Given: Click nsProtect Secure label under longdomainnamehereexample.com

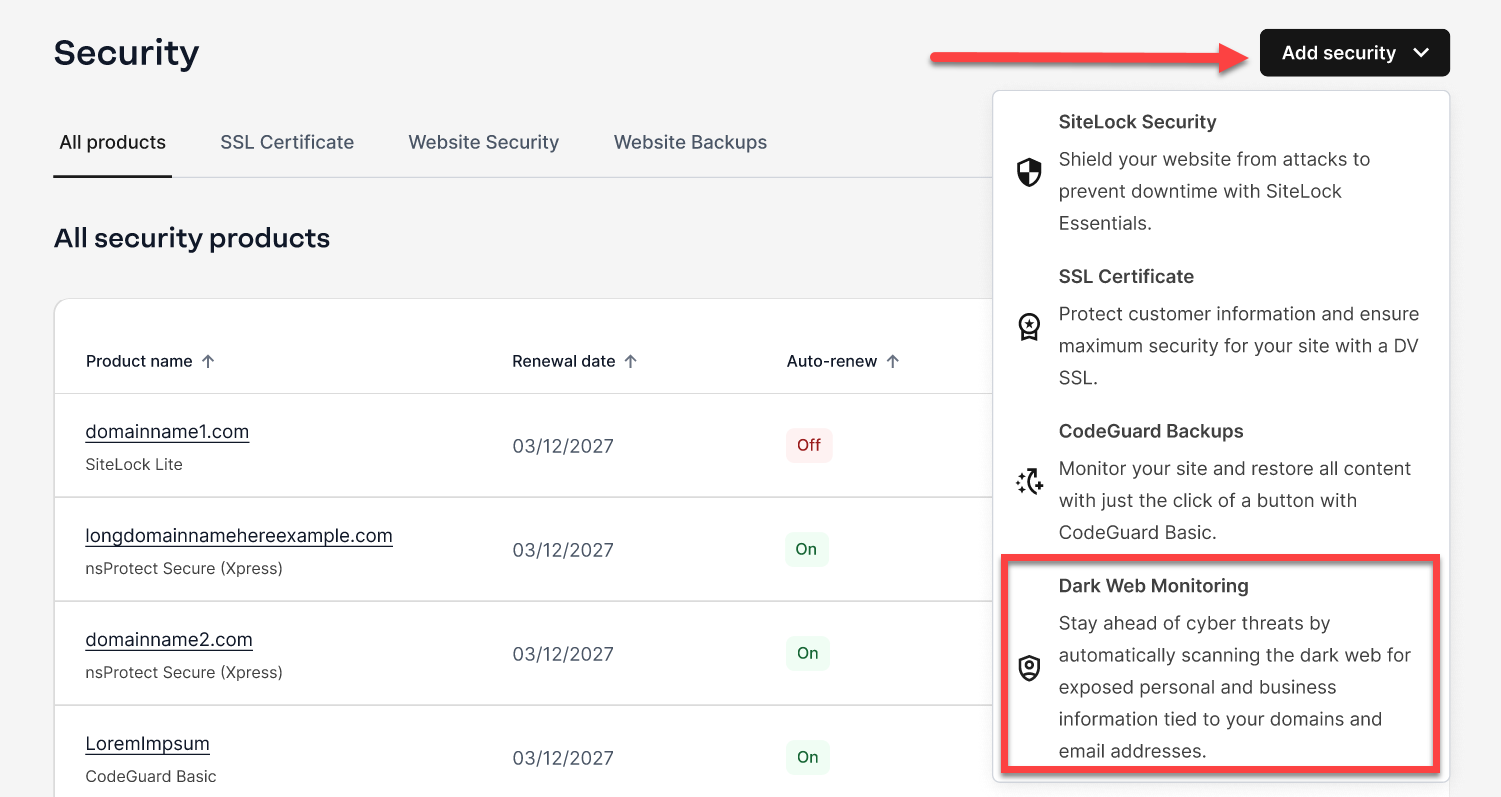Looking at the screenshot, I should click(x=184, y=568).
